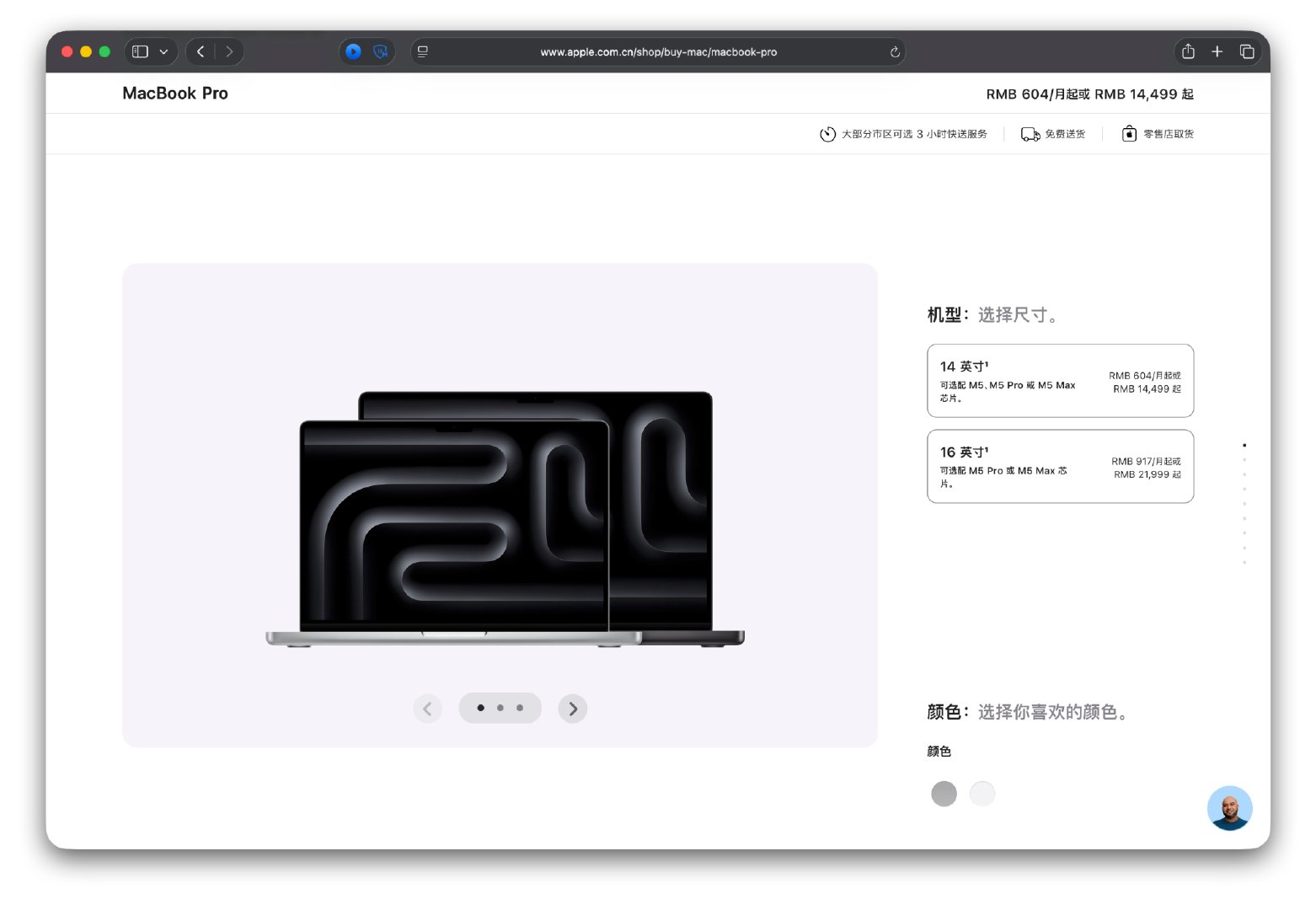Click the shield extension icon in toolbar
1316x910 pixels.
point(381,51)
